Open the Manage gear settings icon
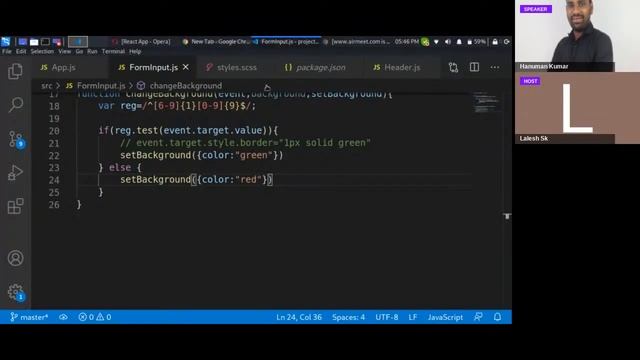This screenshot has width=640, height=360. tap(16, 292)
